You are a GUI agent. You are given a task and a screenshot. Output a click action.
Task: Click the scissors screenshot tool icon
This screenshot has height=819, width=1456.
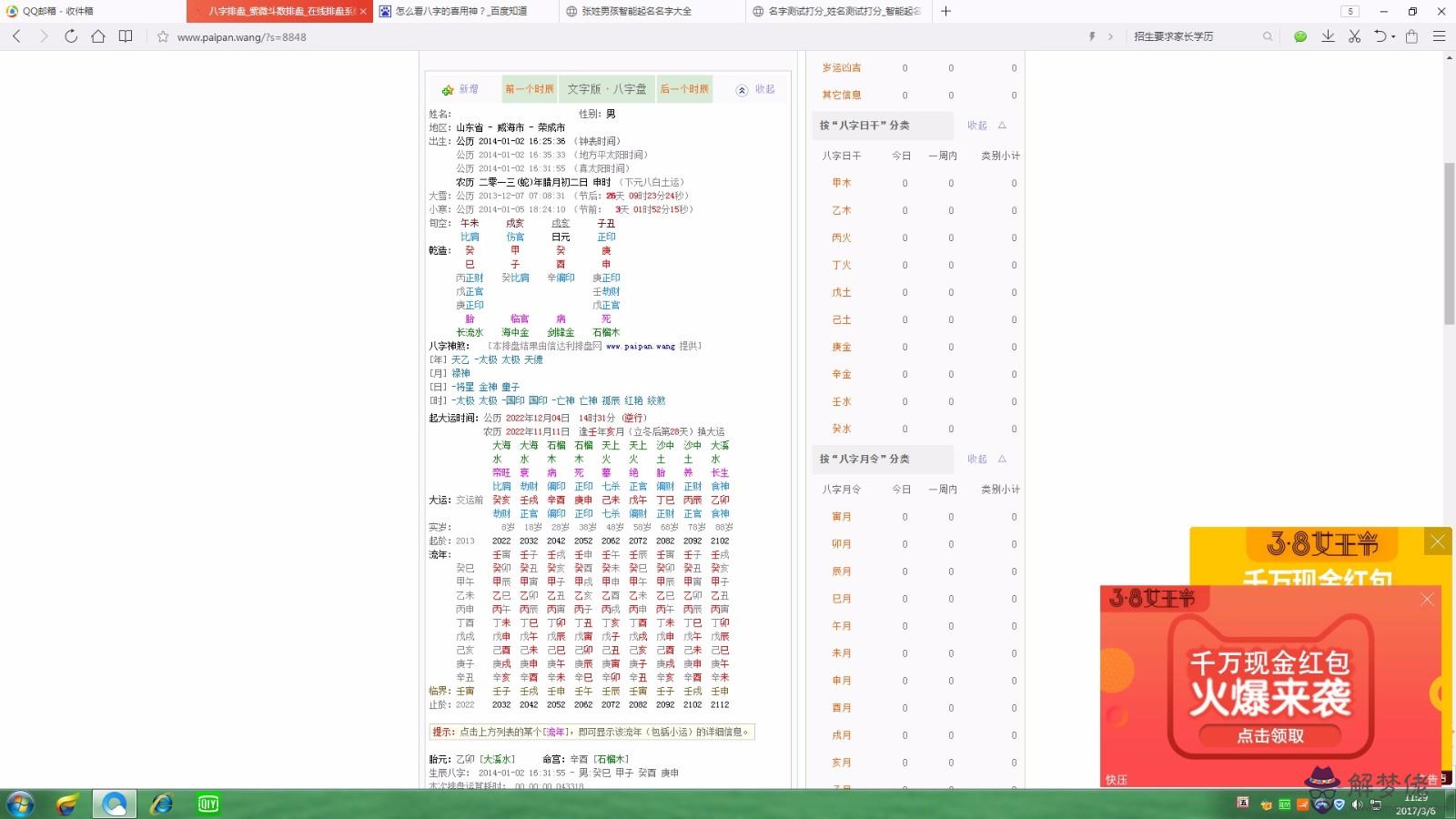click(1354, 36)
